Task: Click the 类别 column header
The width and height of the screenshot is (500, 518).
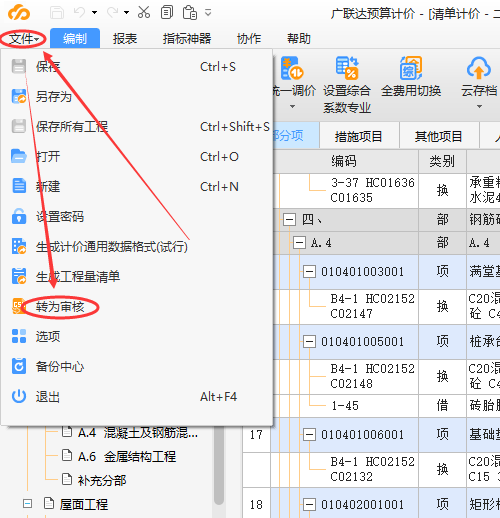Action: coord(442,161)
